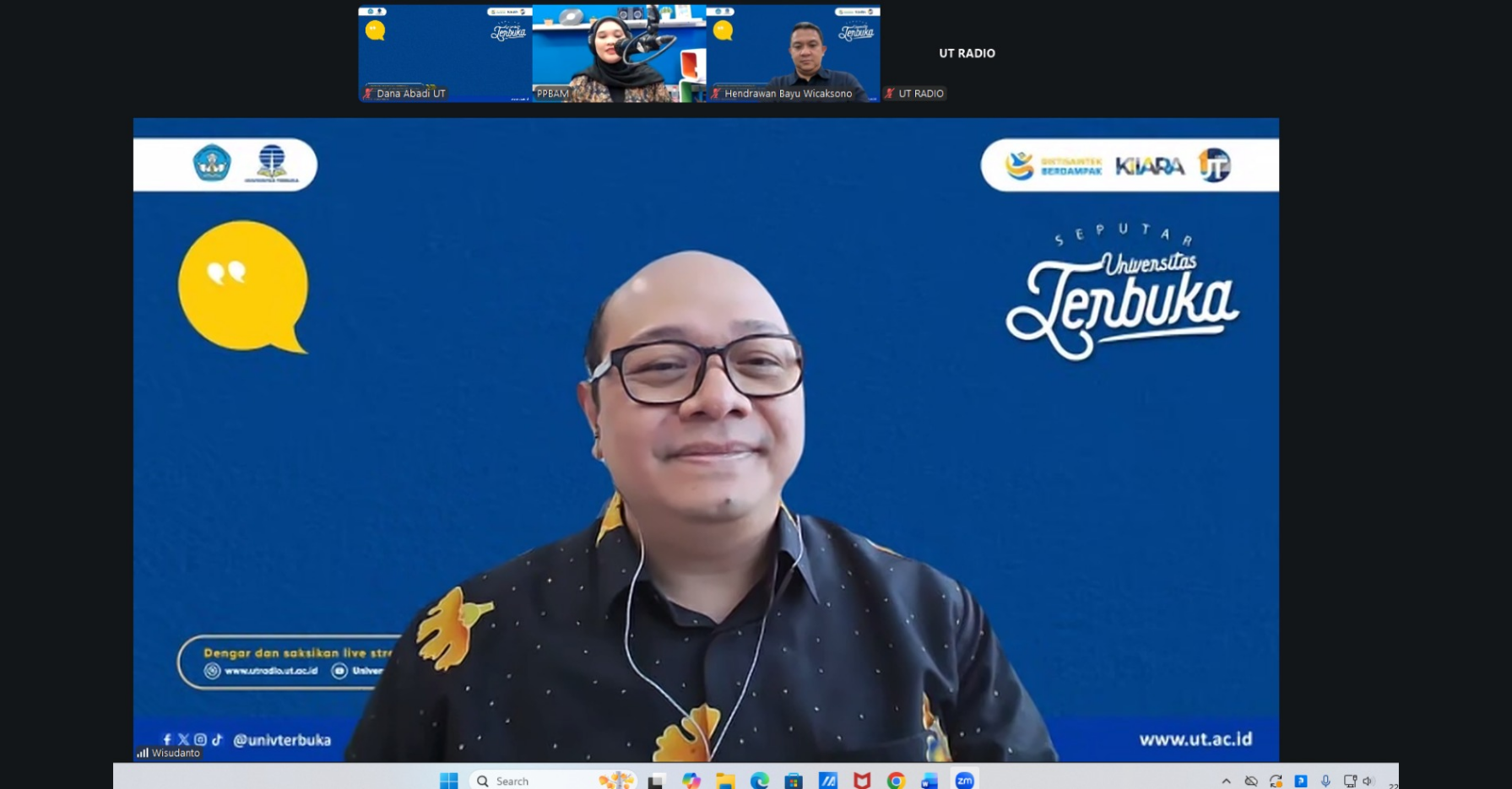Click the crossed-out cloud tray icon
This screenshot has height=789, width=1512.
click(x=1251, y=781)
